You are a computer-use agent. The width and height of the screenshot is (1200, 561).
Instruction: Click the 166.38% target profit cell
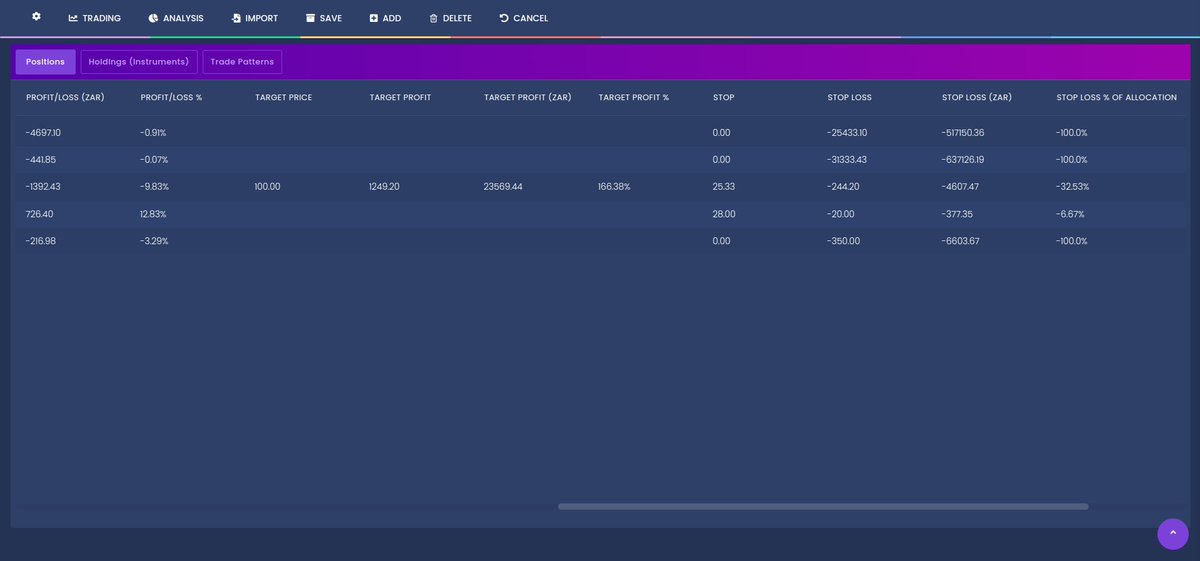pyautogui.click(x=614, y=187)
